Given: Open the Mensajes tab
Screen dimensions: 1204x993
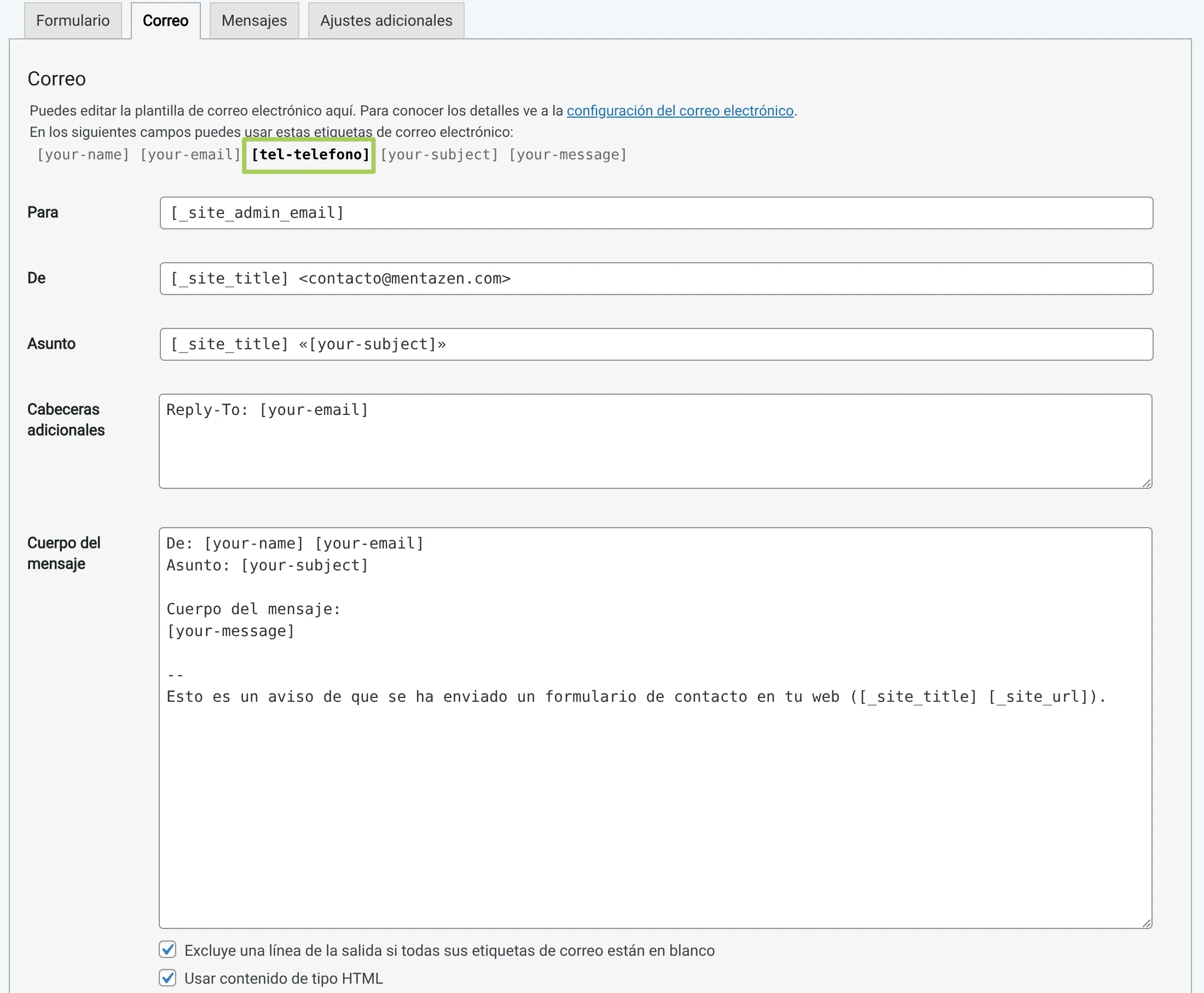Looking at the screenshot, I should 254,21.
